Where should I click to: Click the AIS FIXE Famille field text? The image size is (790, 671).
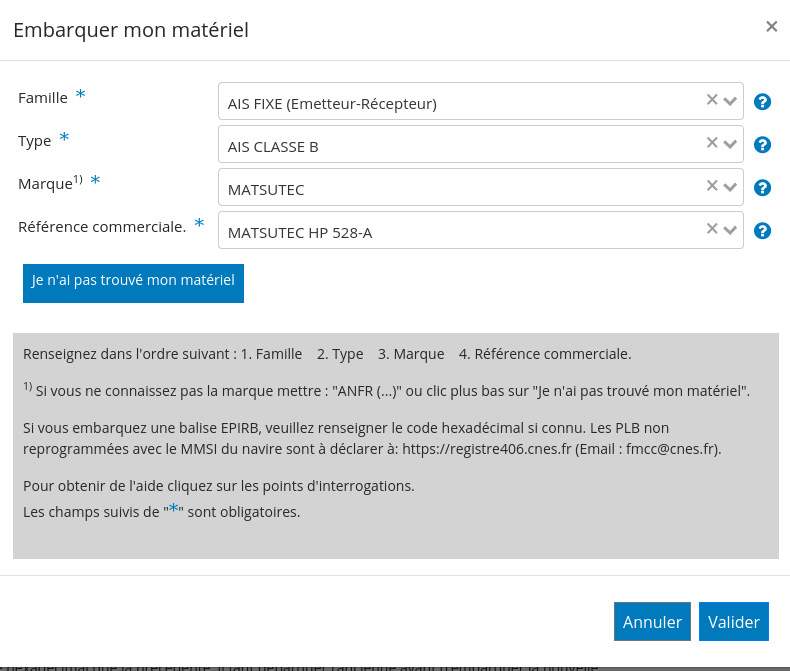click(x=332, y=104)
